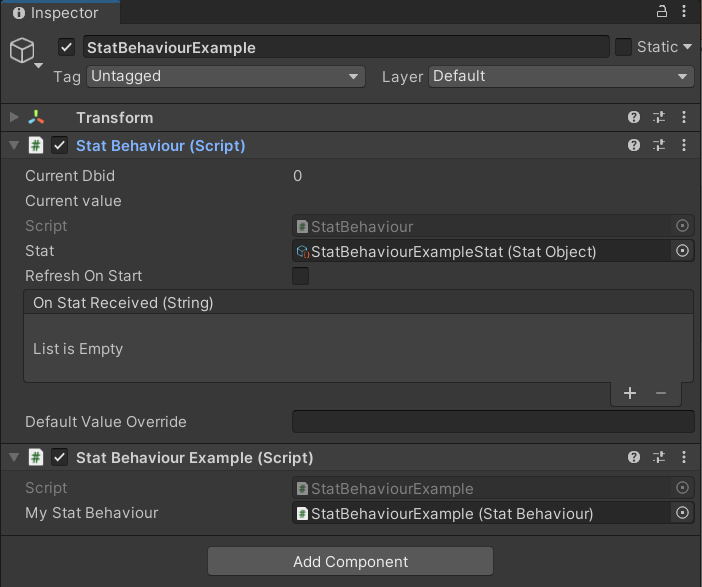Enable the Refresh On Start checkbox
Viewport: 702px width, 587px height.
(x=300, y=276)
